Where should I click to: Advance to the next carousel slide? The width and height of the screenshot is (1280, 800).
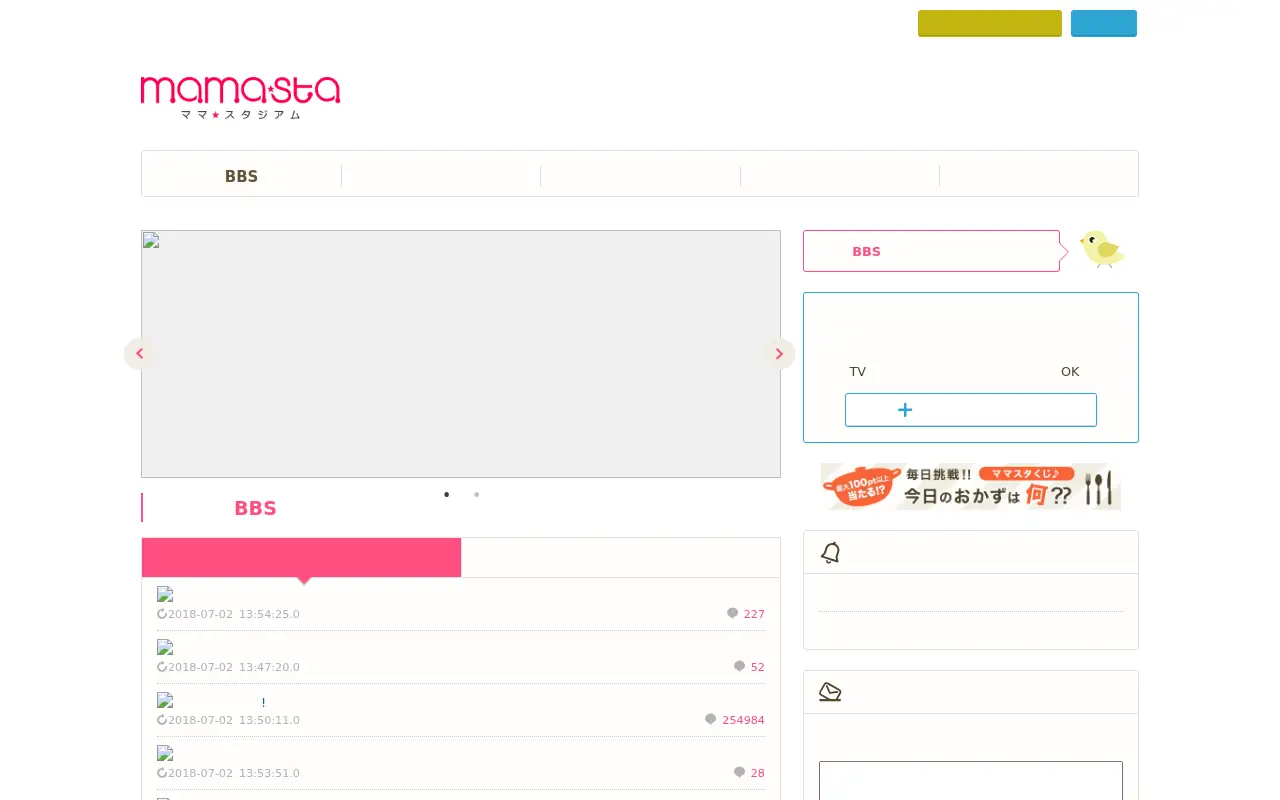[x=779, y=354]
